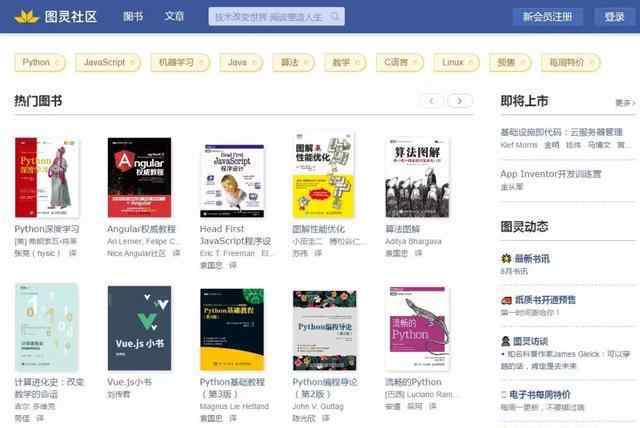The width and height of the screenshot is (640, 428).
Task: Show previous page of 热门图书
Action: pyautogui.click(x=431, y=100)
